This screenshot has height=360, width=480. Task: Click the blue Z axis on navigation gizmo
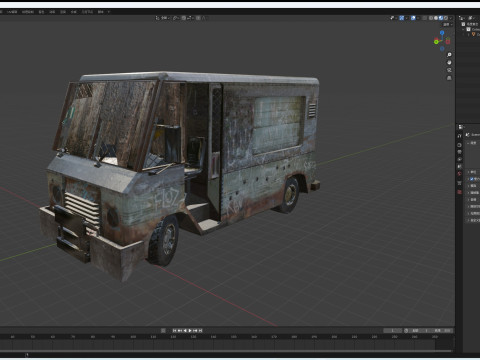(442, 32)
